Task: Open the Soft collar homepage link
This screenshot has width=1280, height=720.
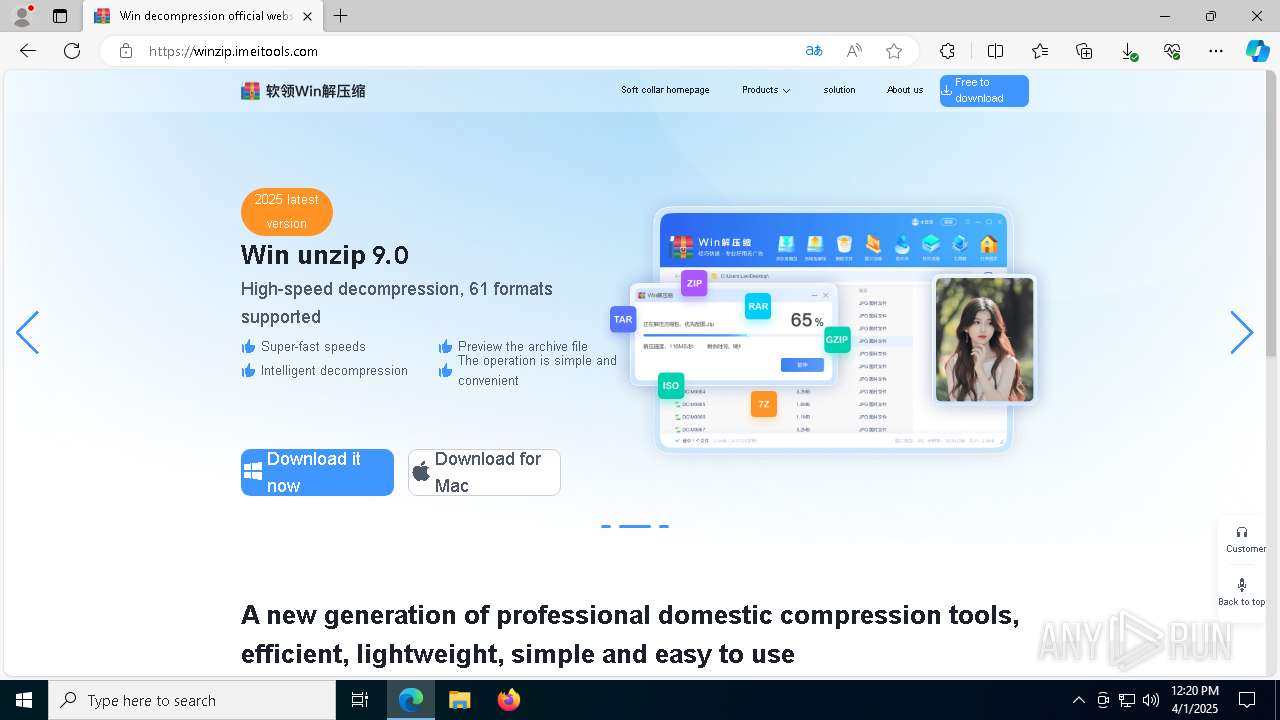Action: [665, 90]
